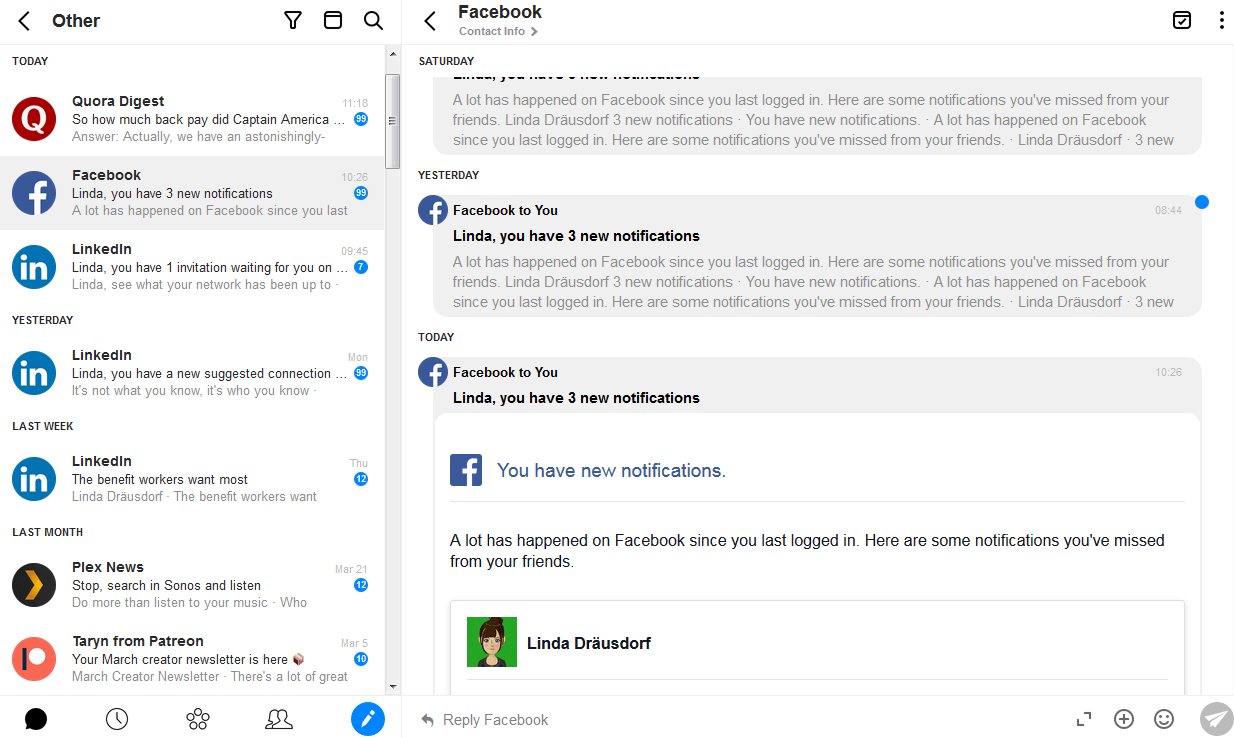Viewport: 1234px width, 738px height.
Task: Click Linda Dräusdorf's profile picture
Action: (x=492, y=642)
